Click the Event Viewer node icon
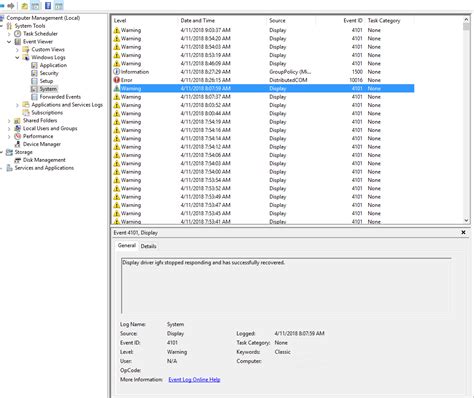Screen dimensions: 474x398 (18, 42)
